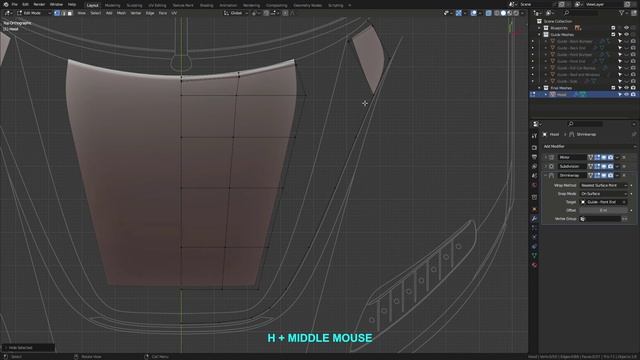Hide the Hood object in viewport
The image size is (640, 360).
(627, 94)
